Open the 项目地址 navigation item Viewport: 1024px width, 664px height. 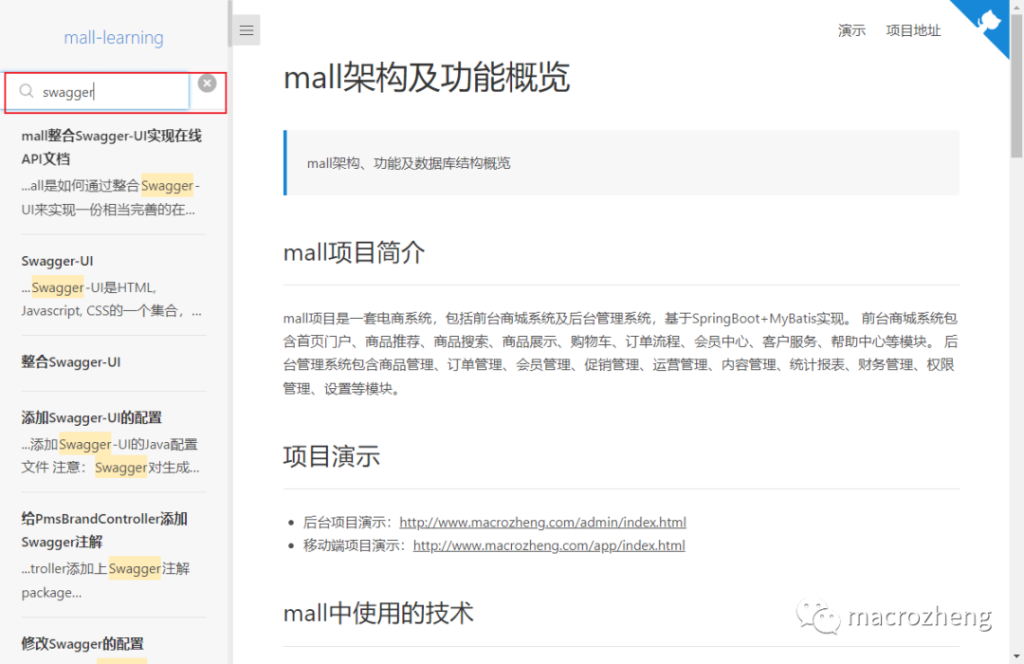coord(912,31)
